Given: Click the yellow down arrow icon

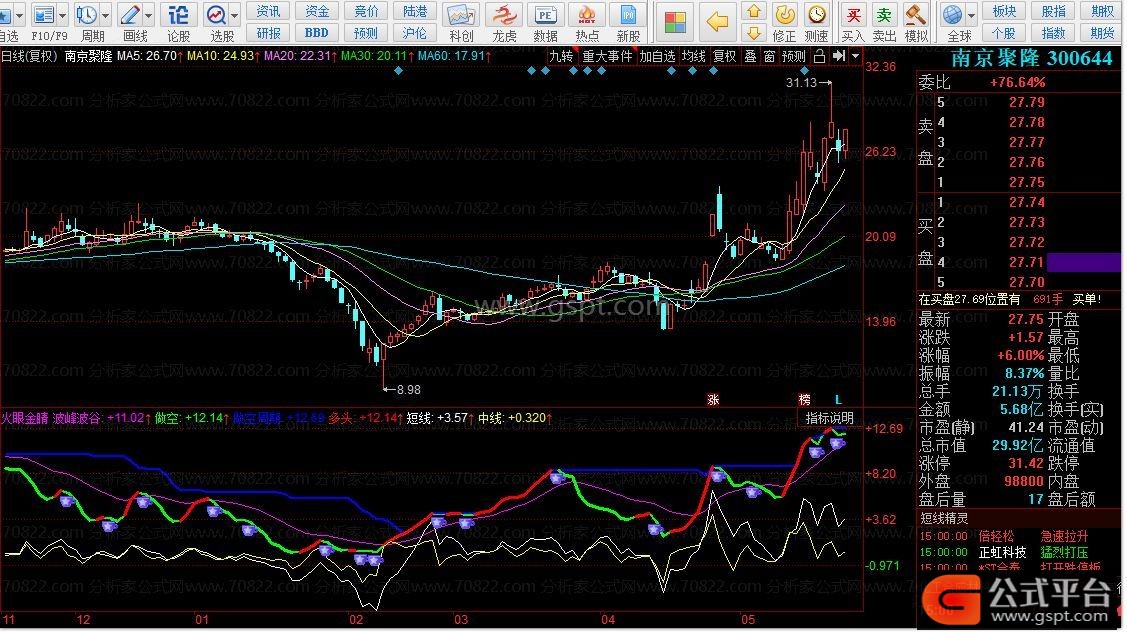Looking at the screenshot, I should 754,33.
